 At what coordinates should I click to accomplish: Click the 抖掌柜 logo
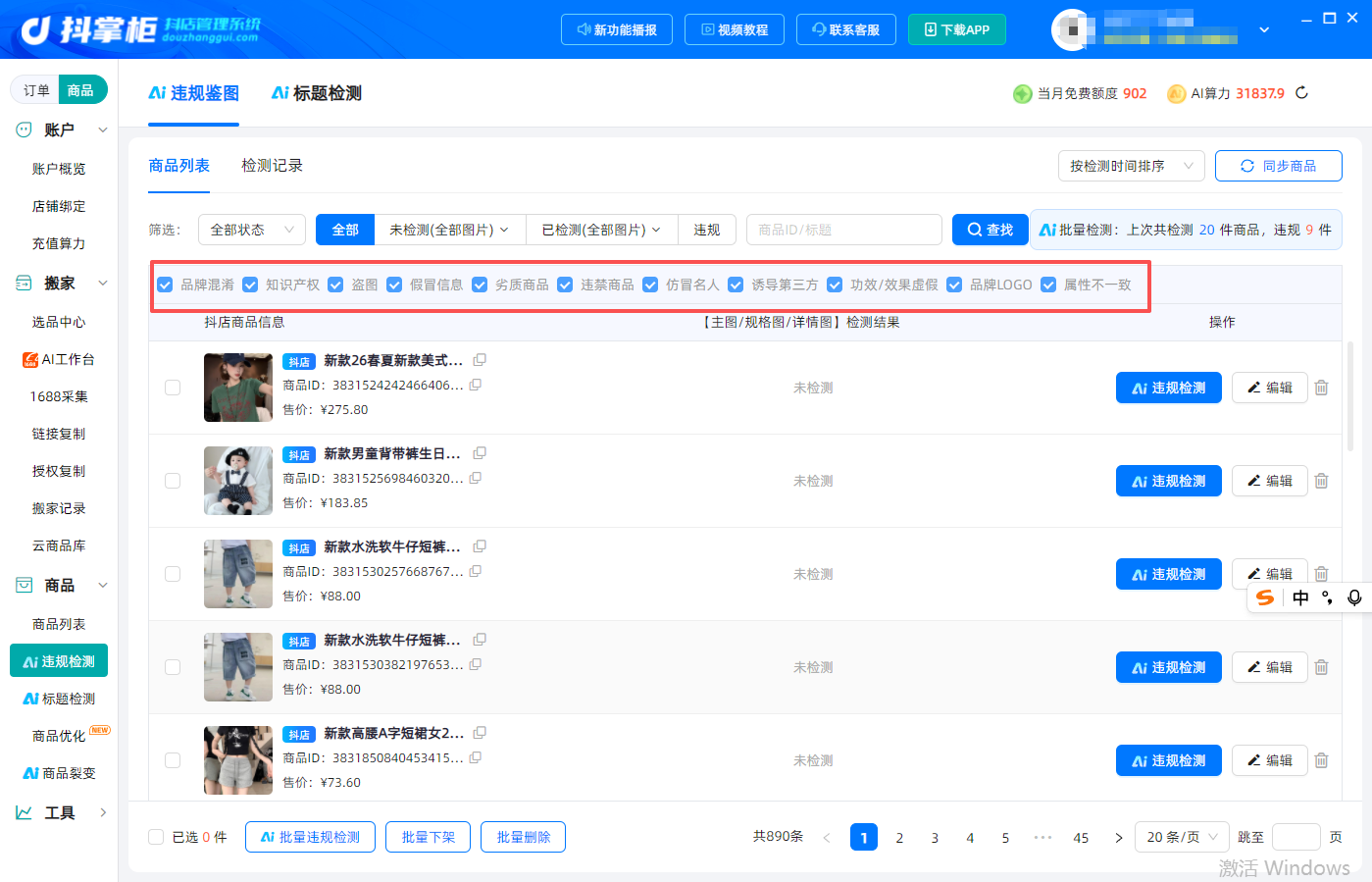(x=140, y=29)
